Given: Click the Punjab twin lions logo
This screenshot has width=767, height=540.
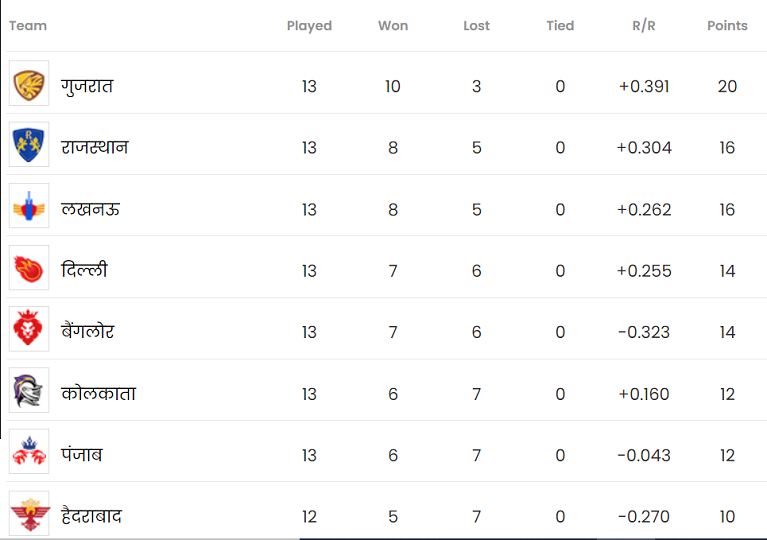Looking at the screenshot, I should tap(29, 452).
